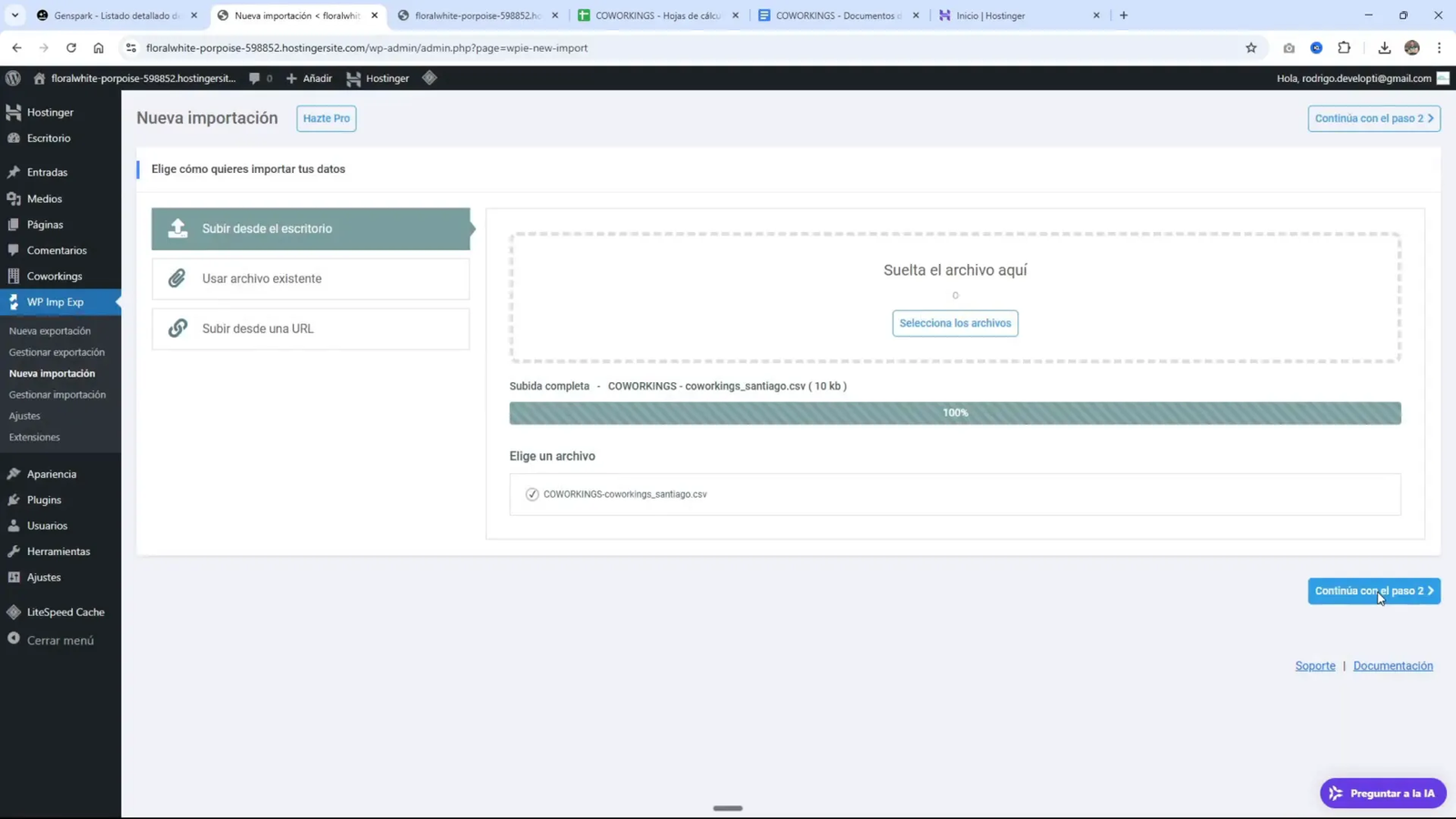Open Extensiones submenu link
The image size is (1456, 819).
35,437
